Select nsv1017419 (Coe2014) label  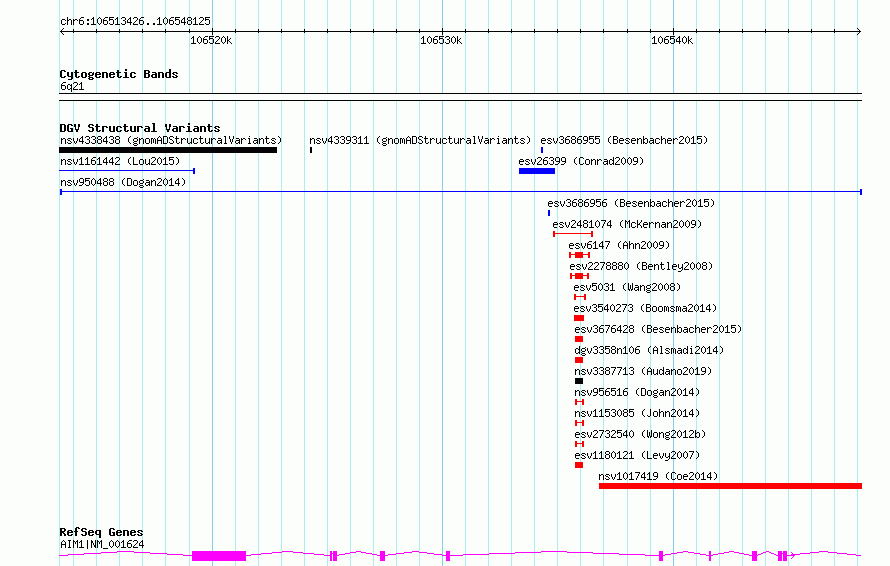pyautogui.click(x=658, y=476)
